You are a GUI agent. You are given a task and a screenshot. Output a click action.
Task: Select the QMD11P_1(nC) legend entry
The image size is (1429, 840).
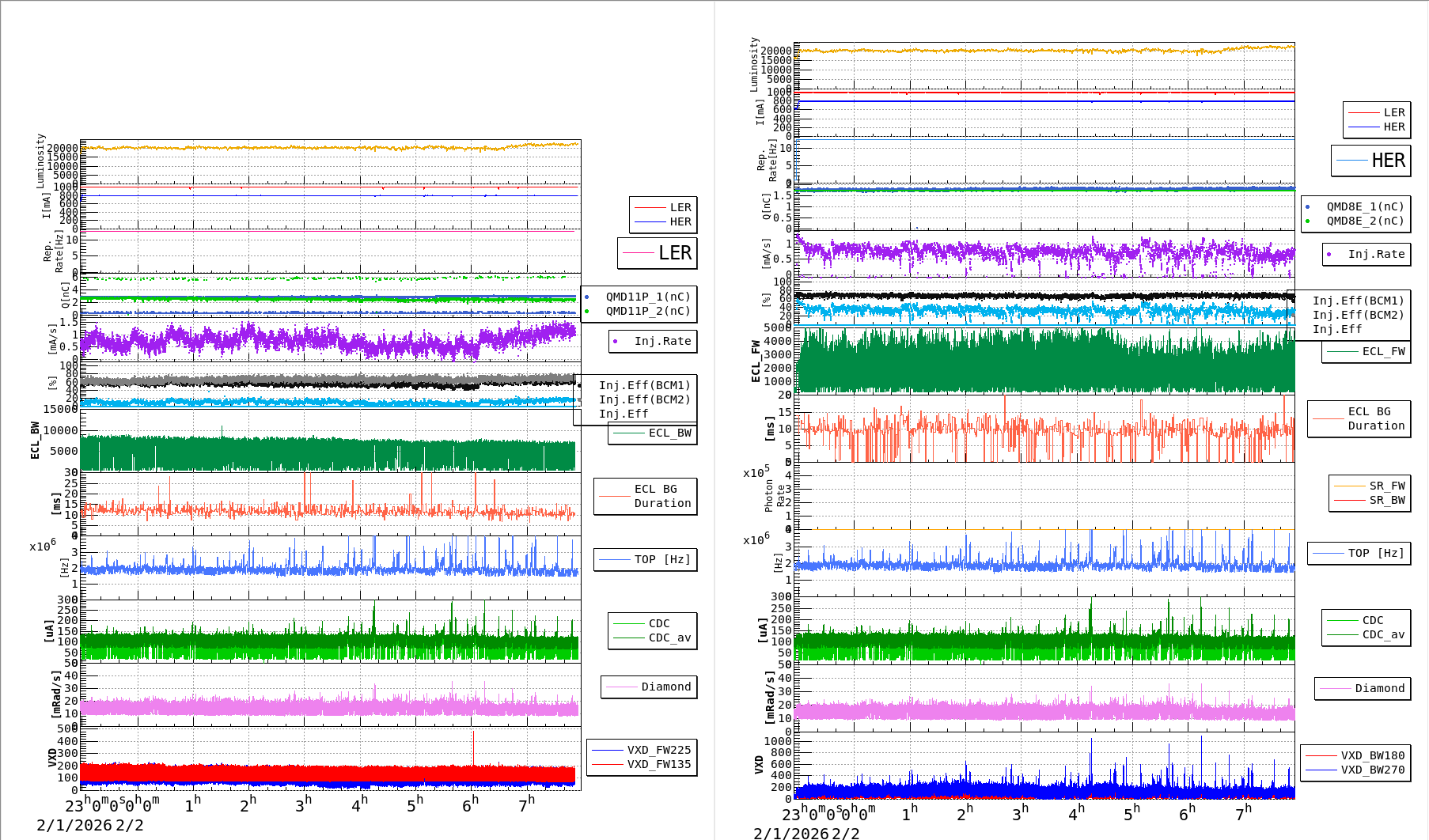pyautogui.click(x=647, y=297)
